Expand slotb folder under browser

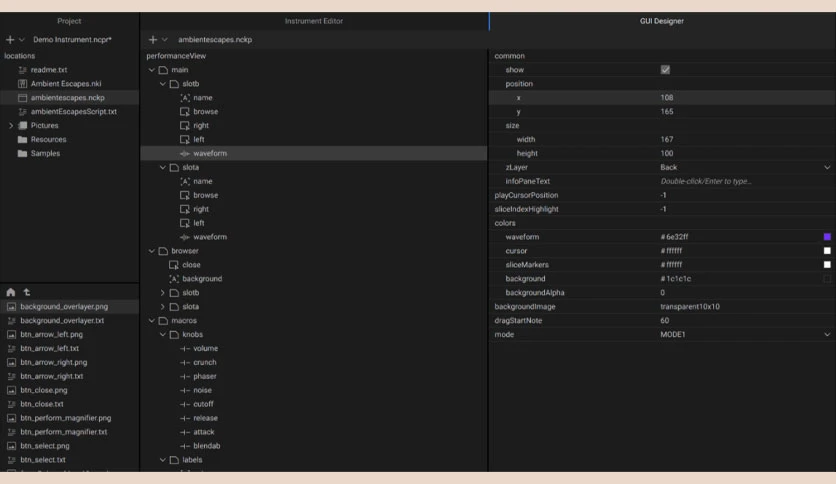point(163,293)
